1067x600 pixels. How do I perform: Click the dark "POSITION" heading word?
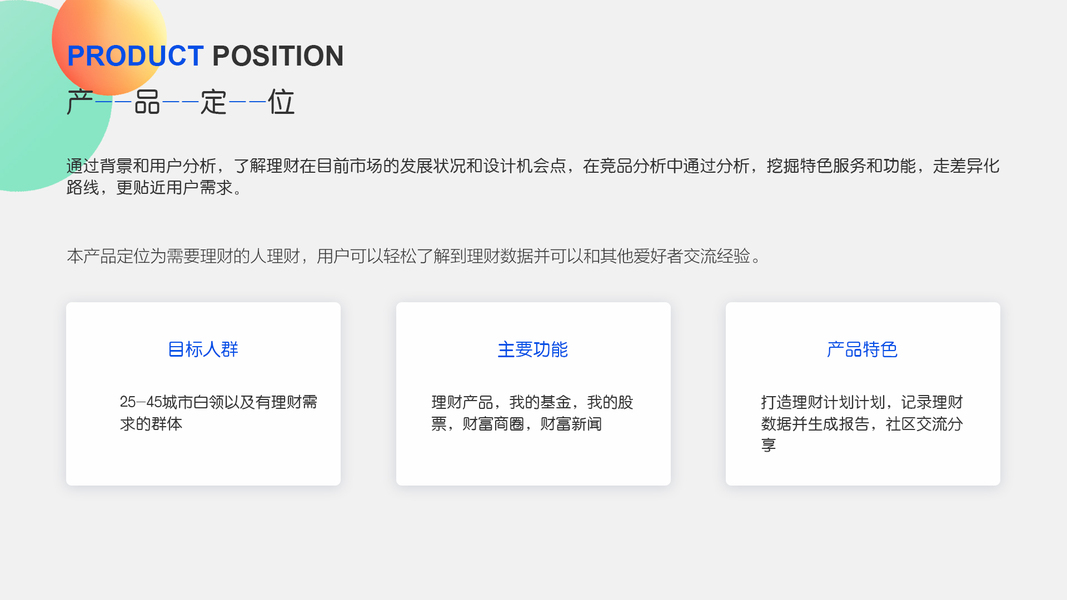278,56
